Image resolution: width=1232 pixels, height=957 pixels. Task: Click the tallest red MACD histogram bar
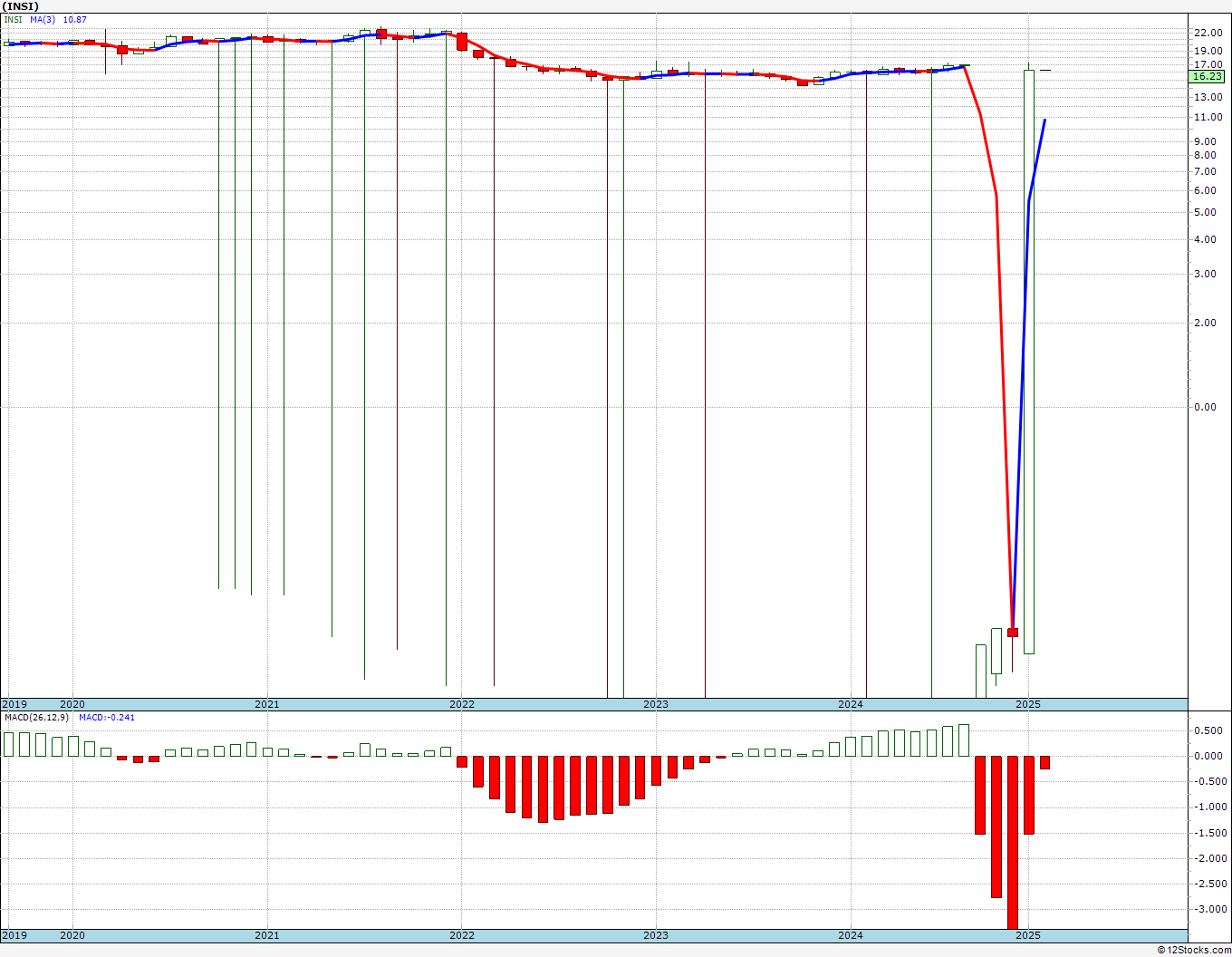[x=1013, y=842]
